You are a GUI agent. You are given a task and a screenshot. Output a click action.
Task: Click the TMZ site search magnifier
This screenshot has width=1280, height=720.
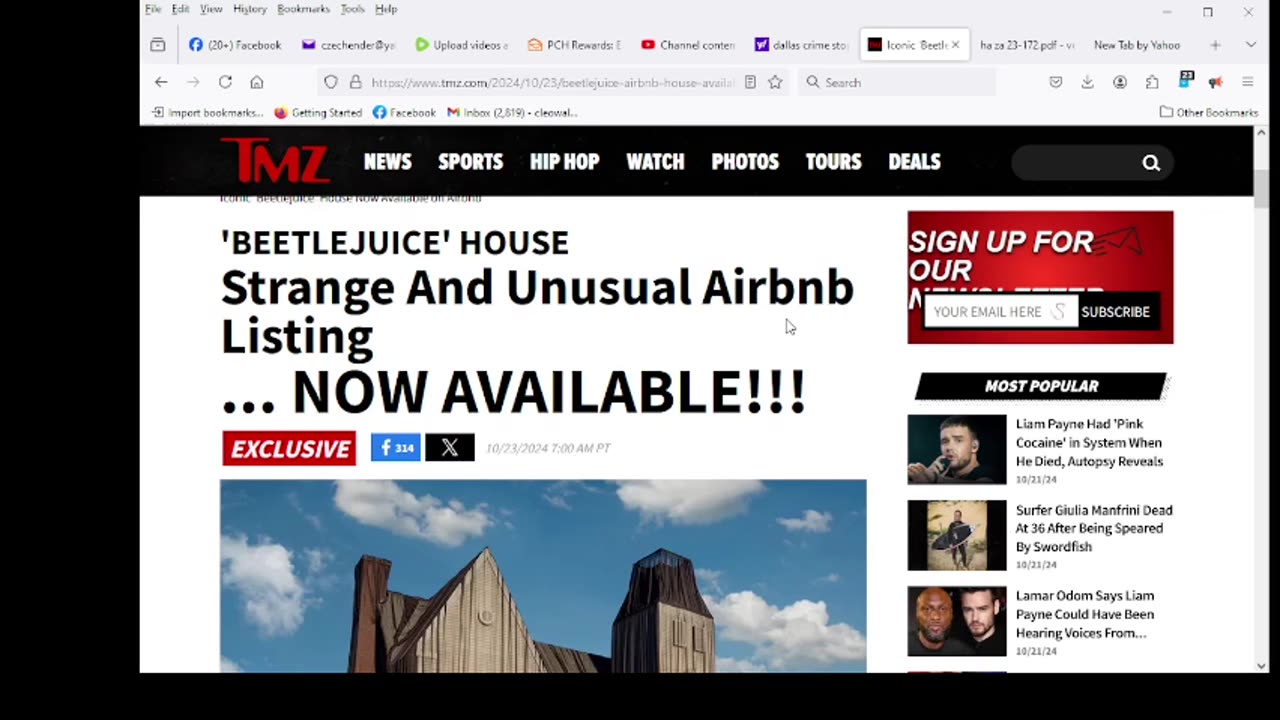[1151, 163]
